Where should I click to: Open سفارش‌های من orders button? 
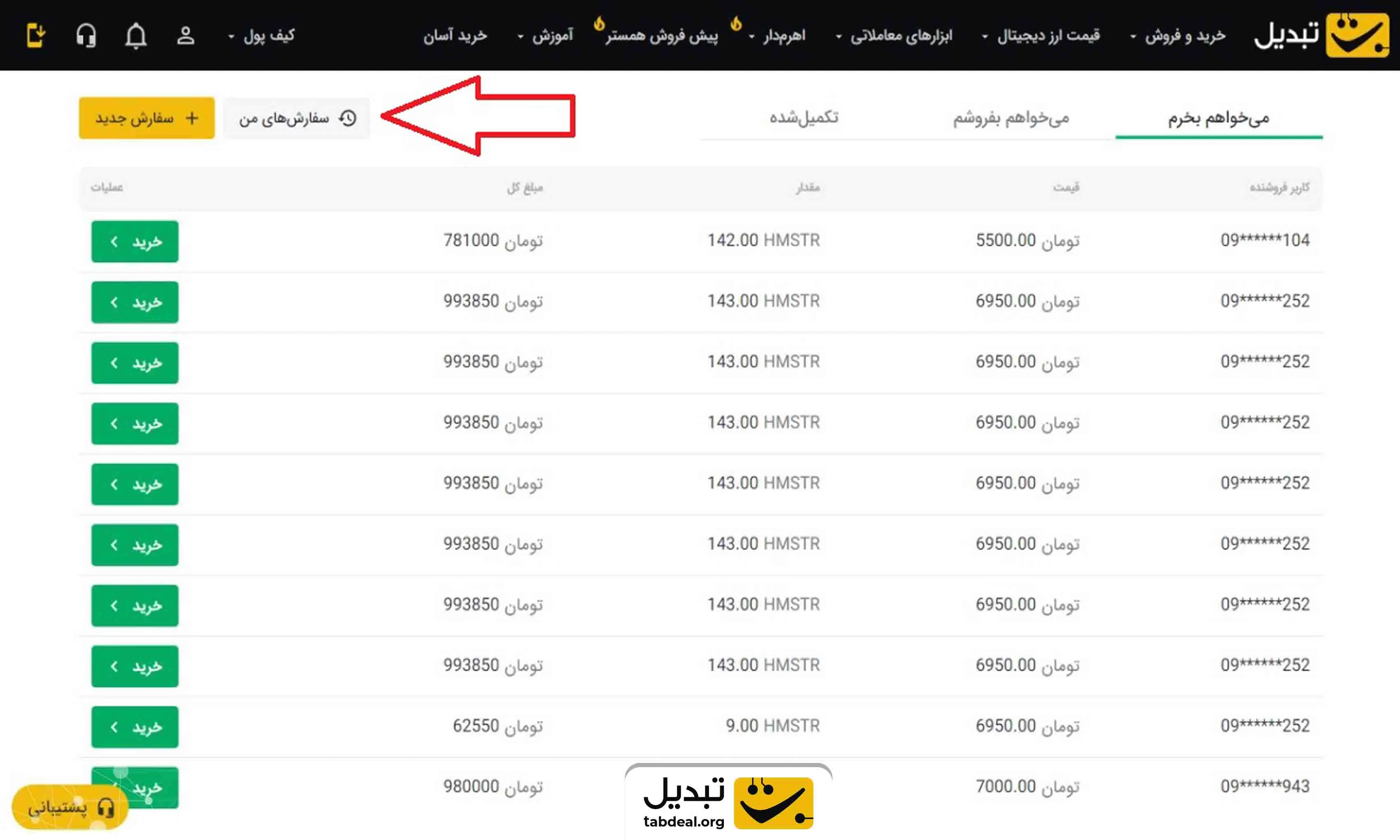pyautogui.click(x=297, y=118)
